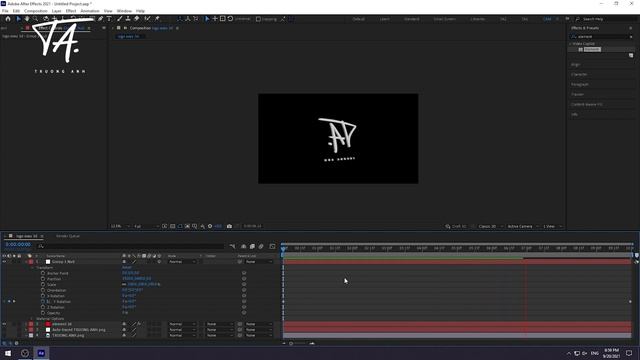Enable motion blur for the composition timeline
Viewport: 640px width, 360px height.
coord(261,246)
